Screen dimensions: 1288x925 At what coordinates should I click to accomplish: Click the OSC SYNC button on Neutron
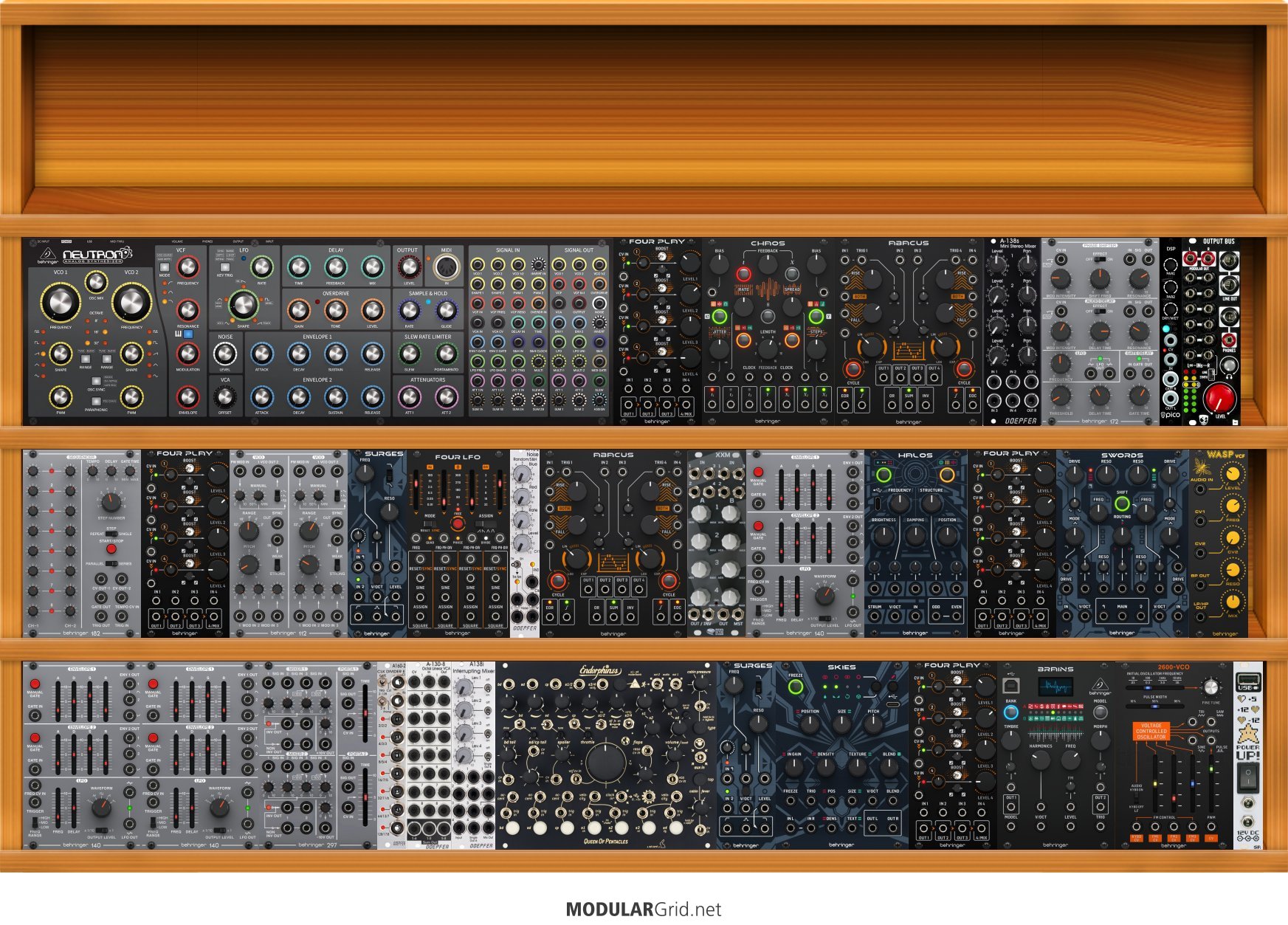pyautogui.click(x=96, y=380)
